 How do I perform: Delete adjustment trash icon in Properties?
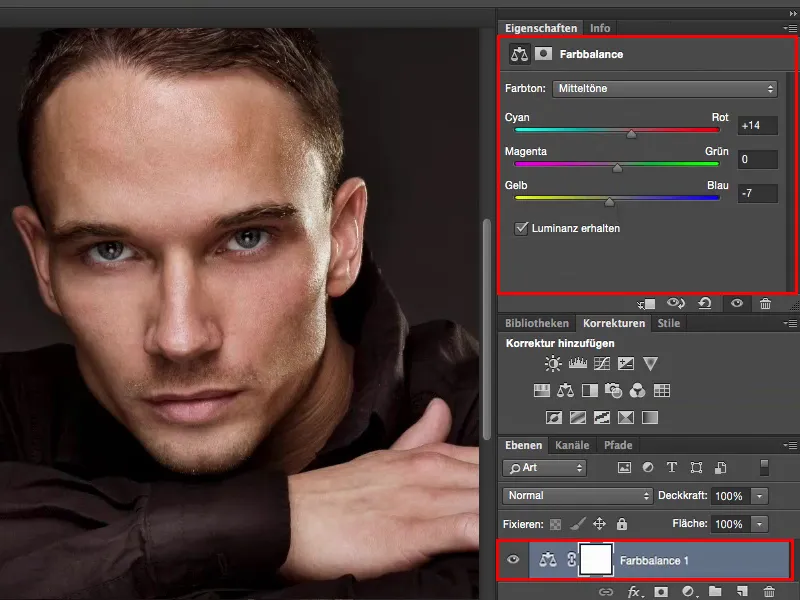pos(765,304)
